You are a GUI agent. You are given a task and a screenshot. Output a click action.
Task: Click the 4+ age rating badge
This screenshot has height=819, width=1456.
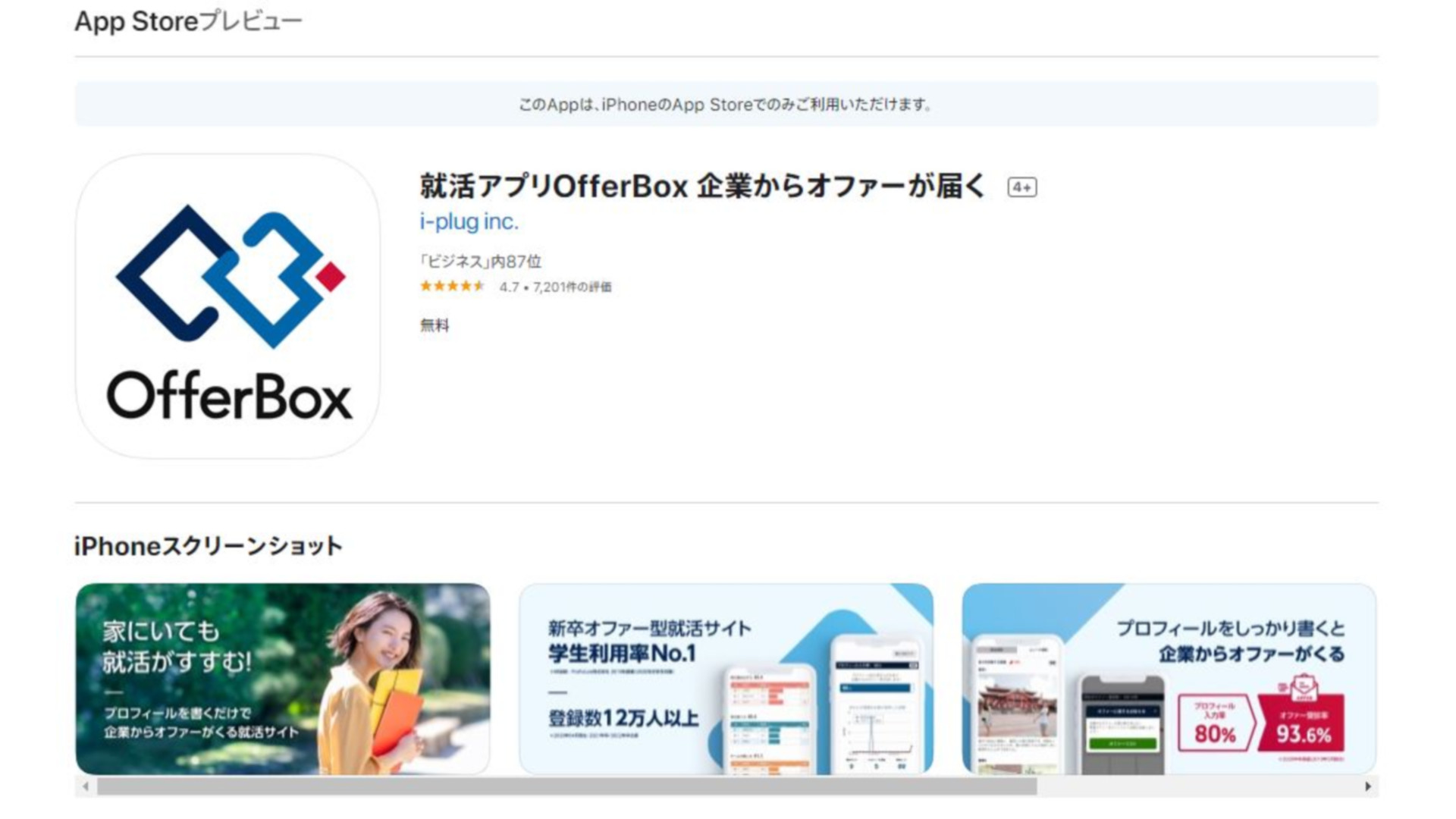click(x=1021, y=187)
